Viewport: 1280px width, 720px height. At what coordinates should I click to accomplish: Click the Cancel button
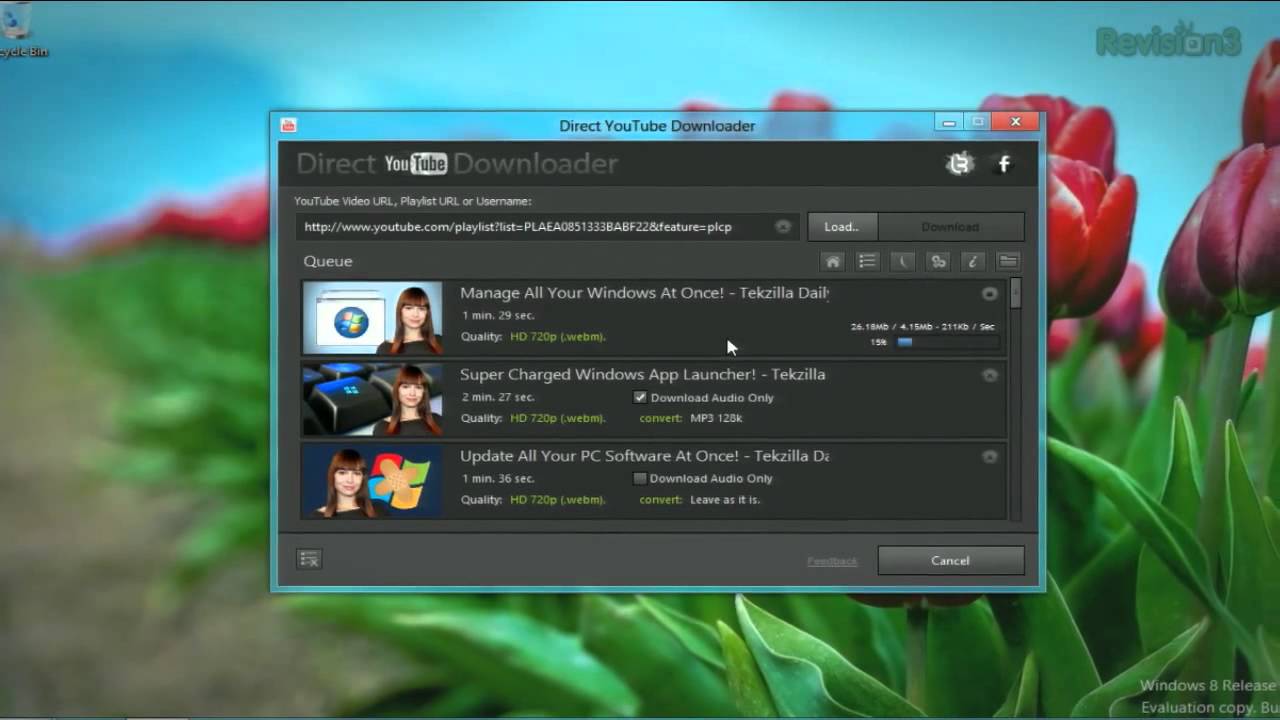951,560
